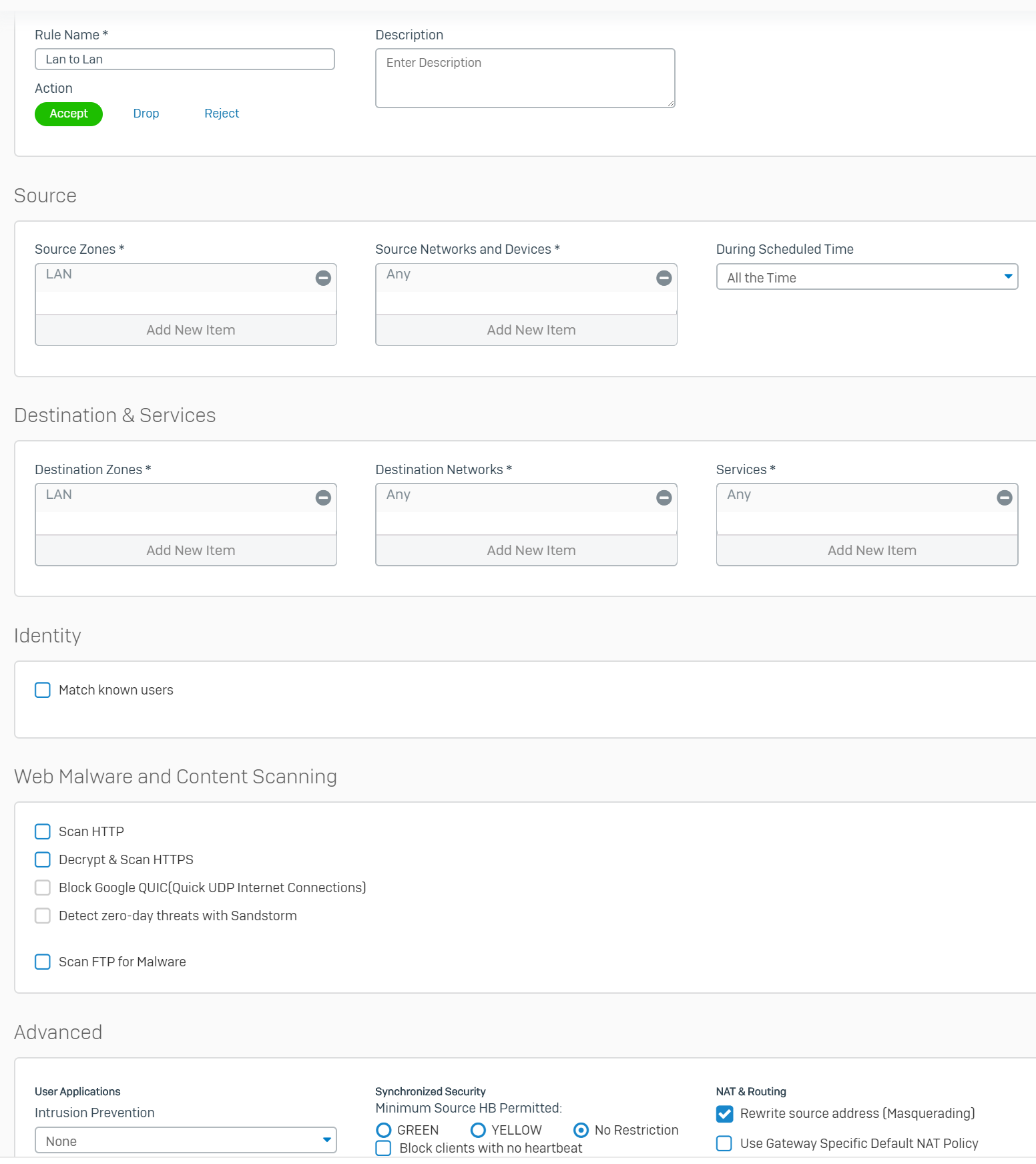Choose YELLOW heartbeat radio option
This screenshot has height=1164, width=1036.
click(x=478, y=1130)
